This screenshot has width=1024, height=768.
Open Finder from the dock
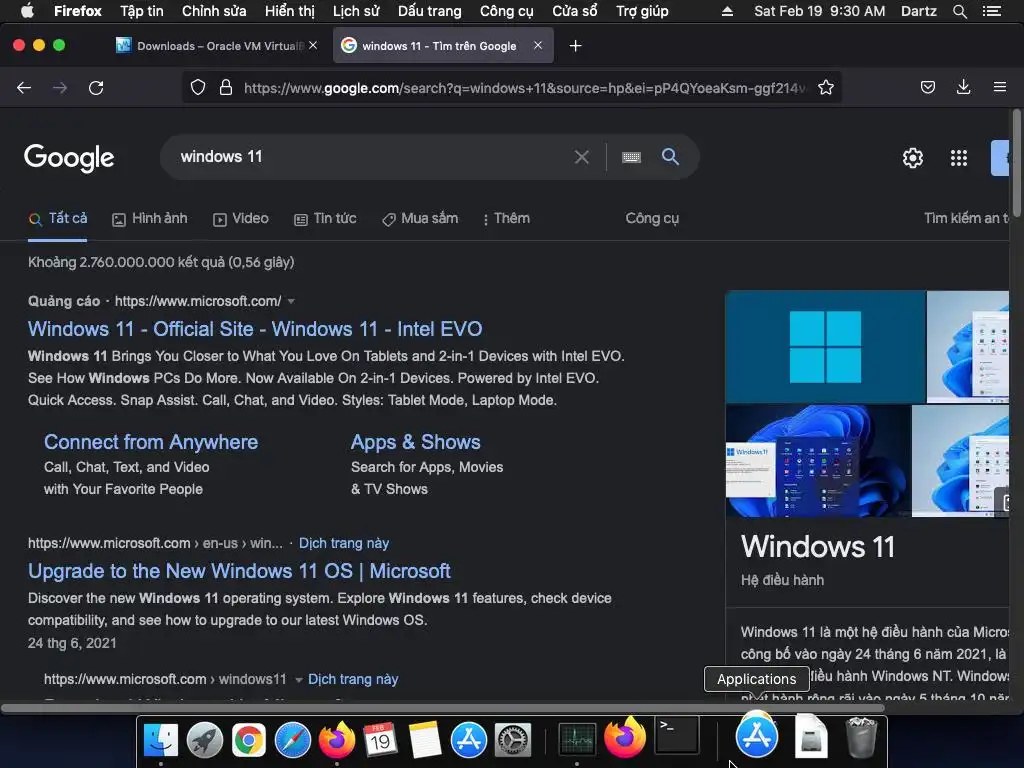(161, 741)
